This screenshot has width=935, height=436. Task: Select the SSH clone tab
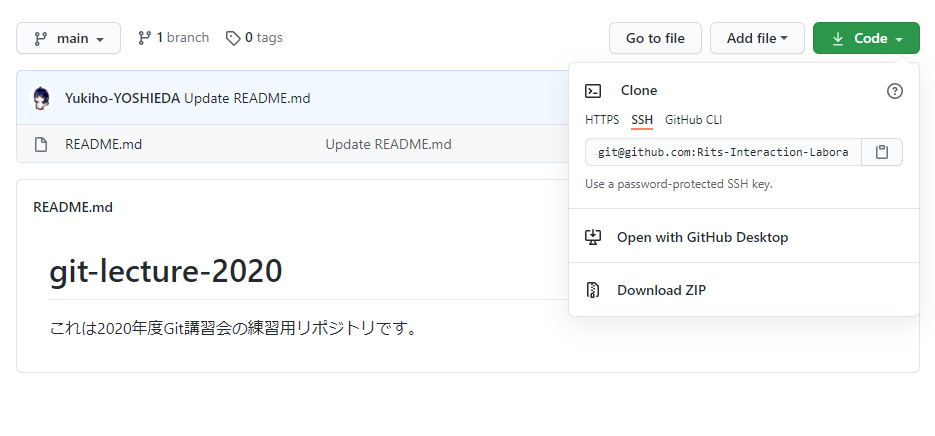pos(642,120)
